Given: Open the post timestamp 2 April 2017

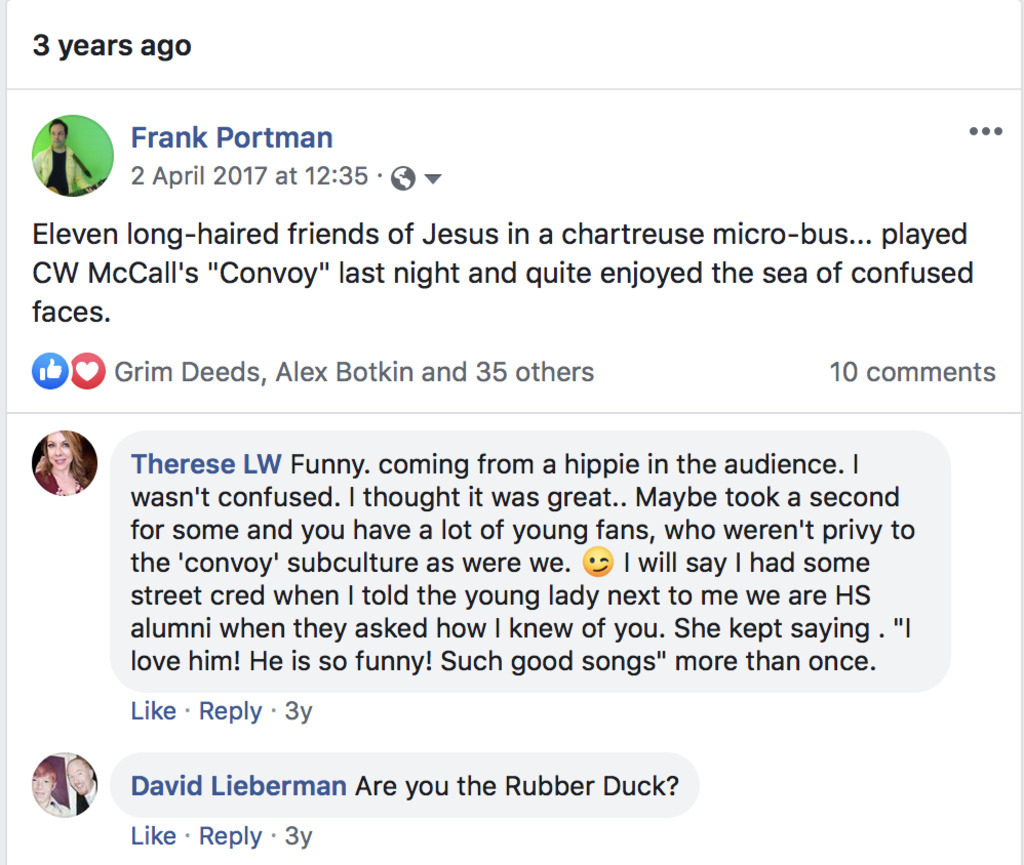Looking at the screenshot, I should 249,176.
